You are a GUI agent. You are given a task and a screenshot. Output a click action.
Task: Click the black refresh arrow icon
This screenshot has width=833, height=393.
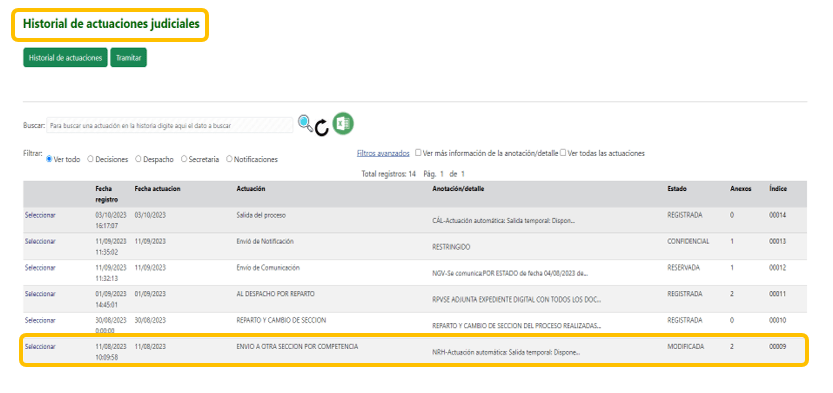click(322, 127)
